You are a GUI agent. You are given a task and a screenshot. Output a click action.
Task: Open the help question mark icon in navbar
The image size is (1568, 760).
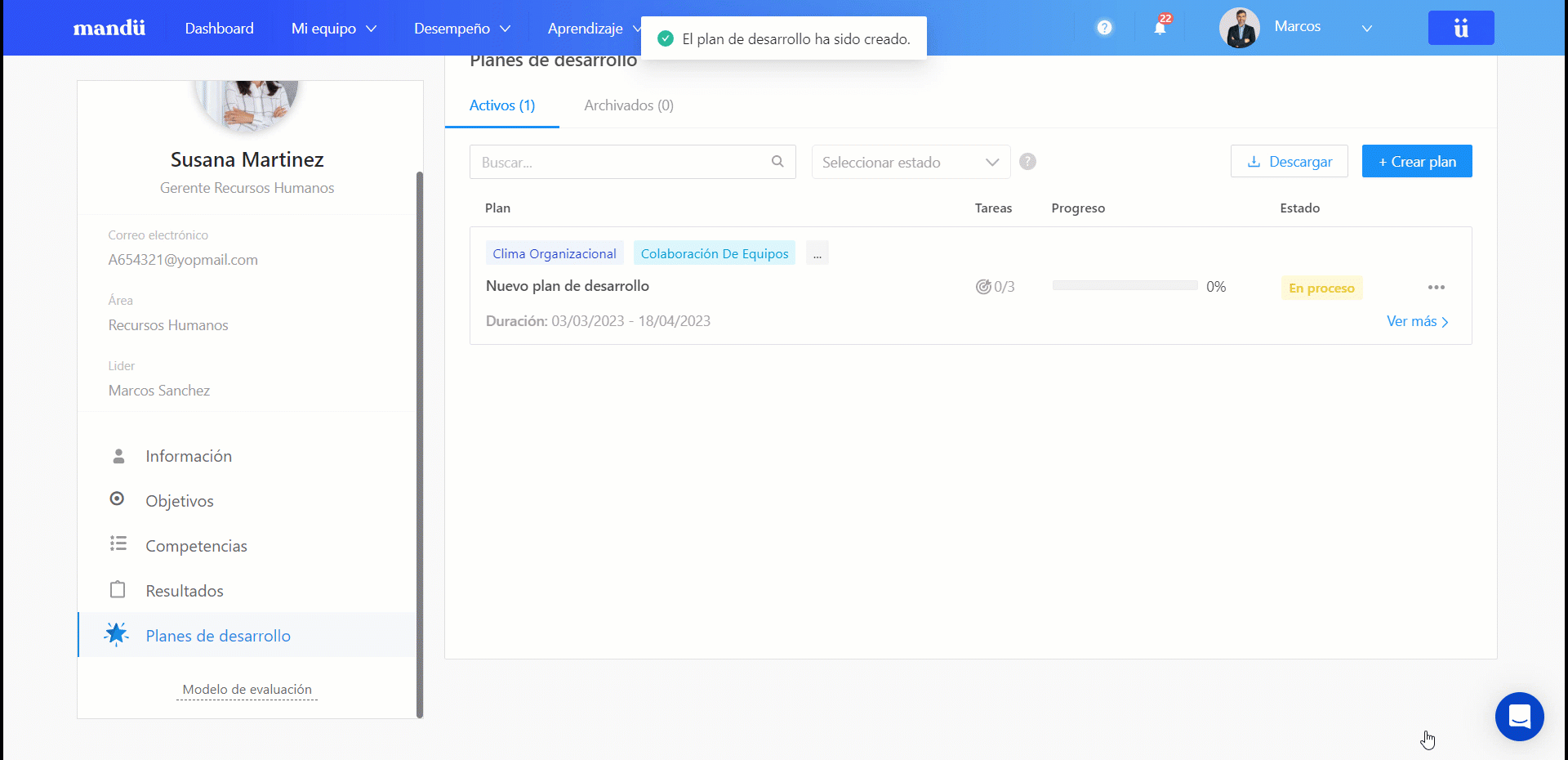(1104, 28)
